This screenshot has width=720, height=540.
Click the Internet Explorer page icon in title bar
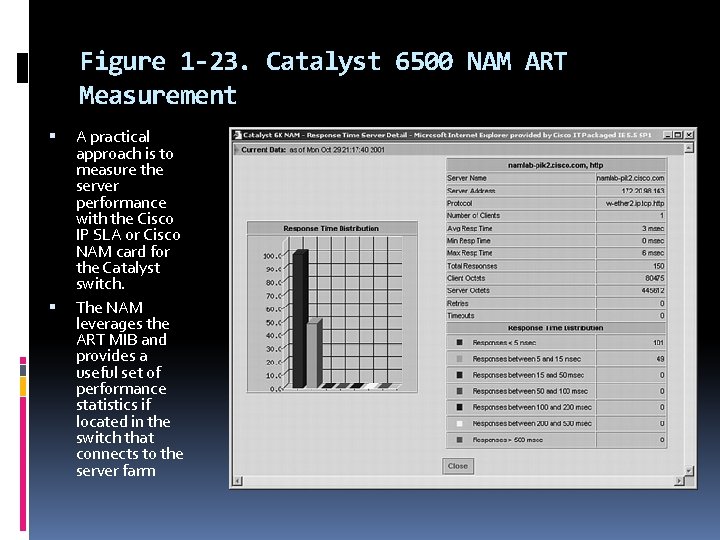(x=237, y=135)
